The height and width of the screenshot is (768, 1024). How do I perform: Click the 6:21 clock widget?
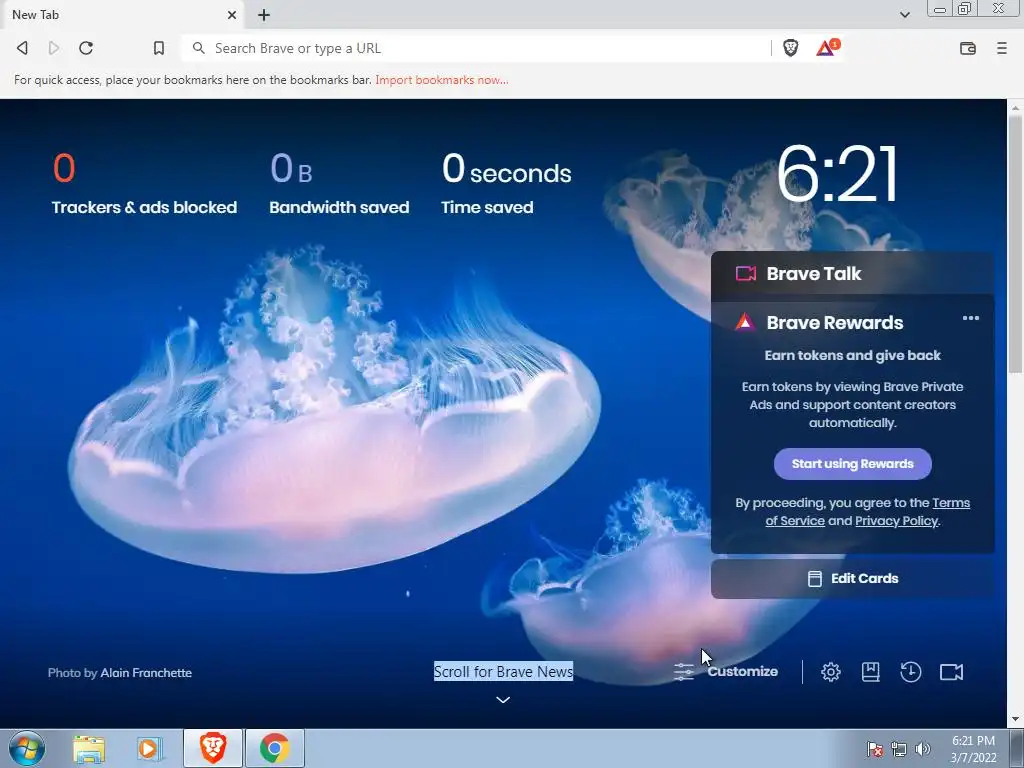(838, 174)
